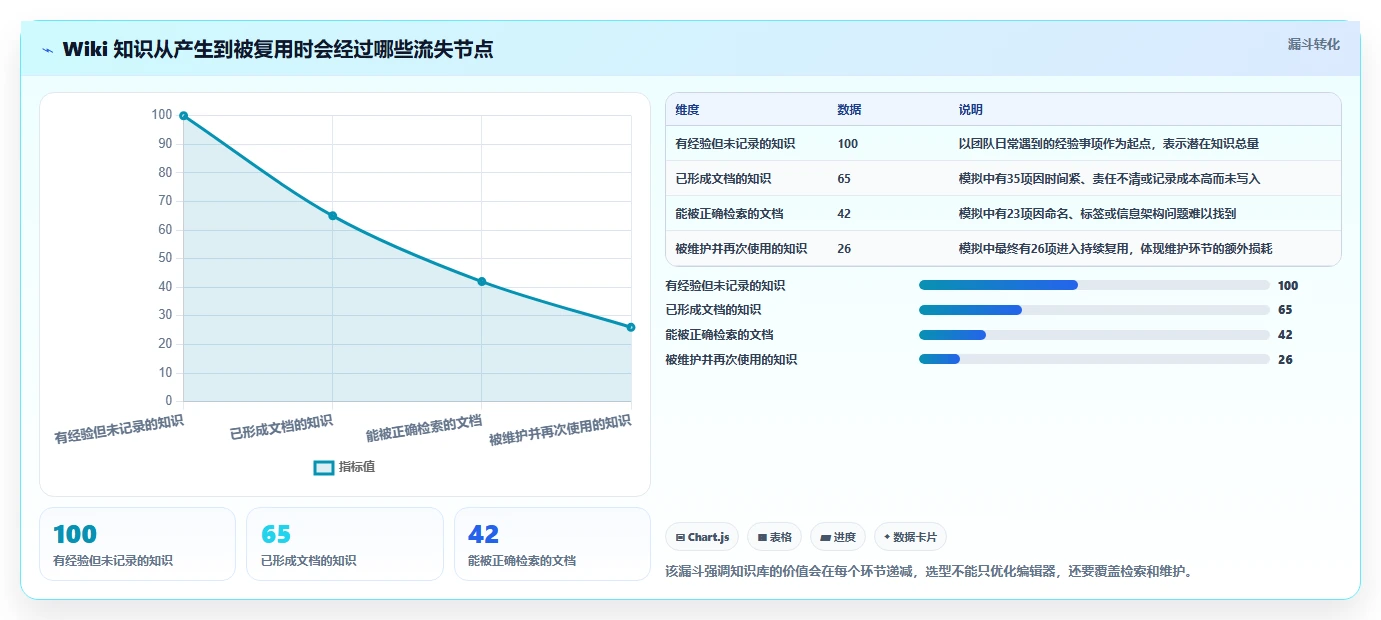Viewport: 1381px width, 620px height.
Task: Click the progress bar for 被维护并再次使用的知识
Action: coord(1094,359)
